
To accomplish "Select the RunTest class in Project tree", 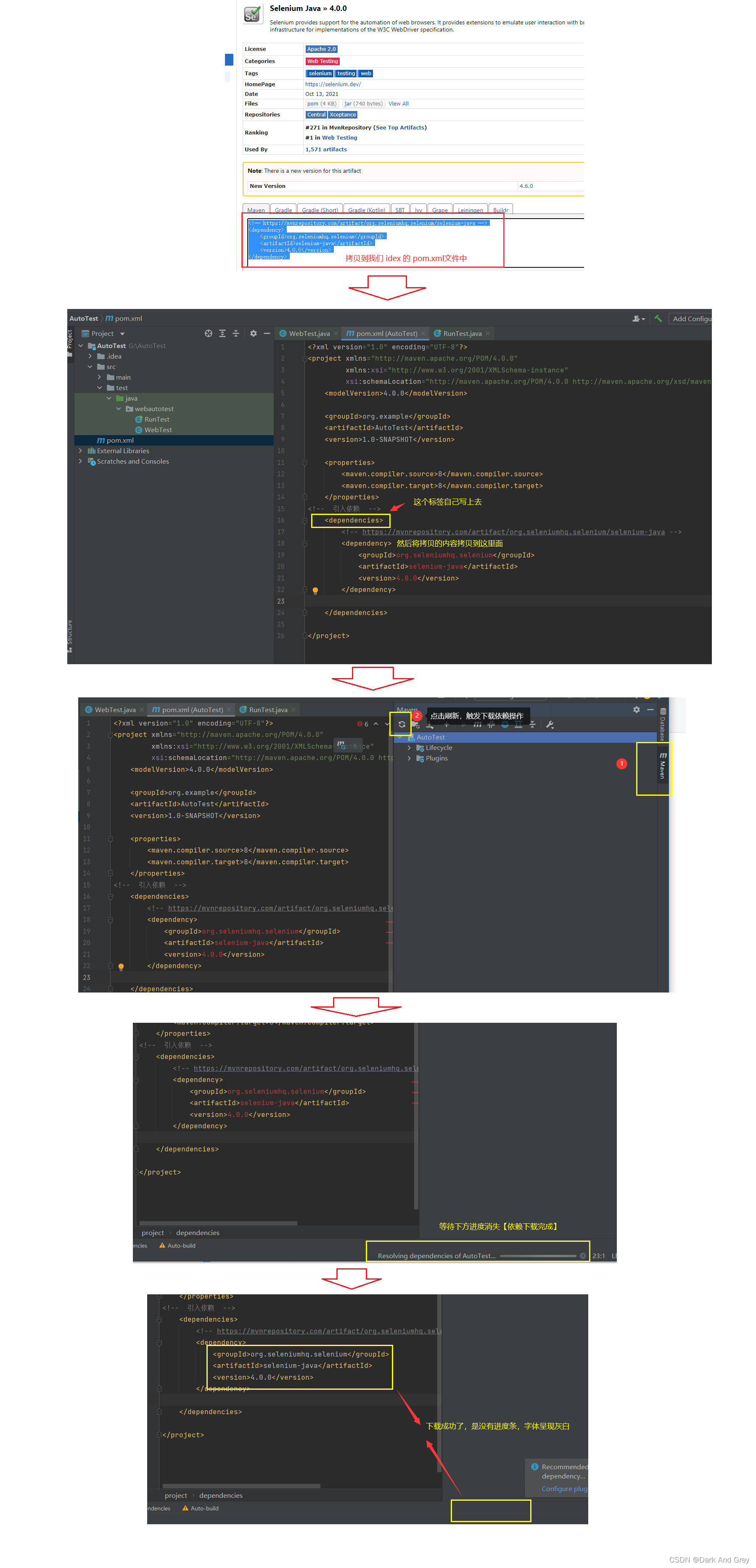I will point(152,420).
